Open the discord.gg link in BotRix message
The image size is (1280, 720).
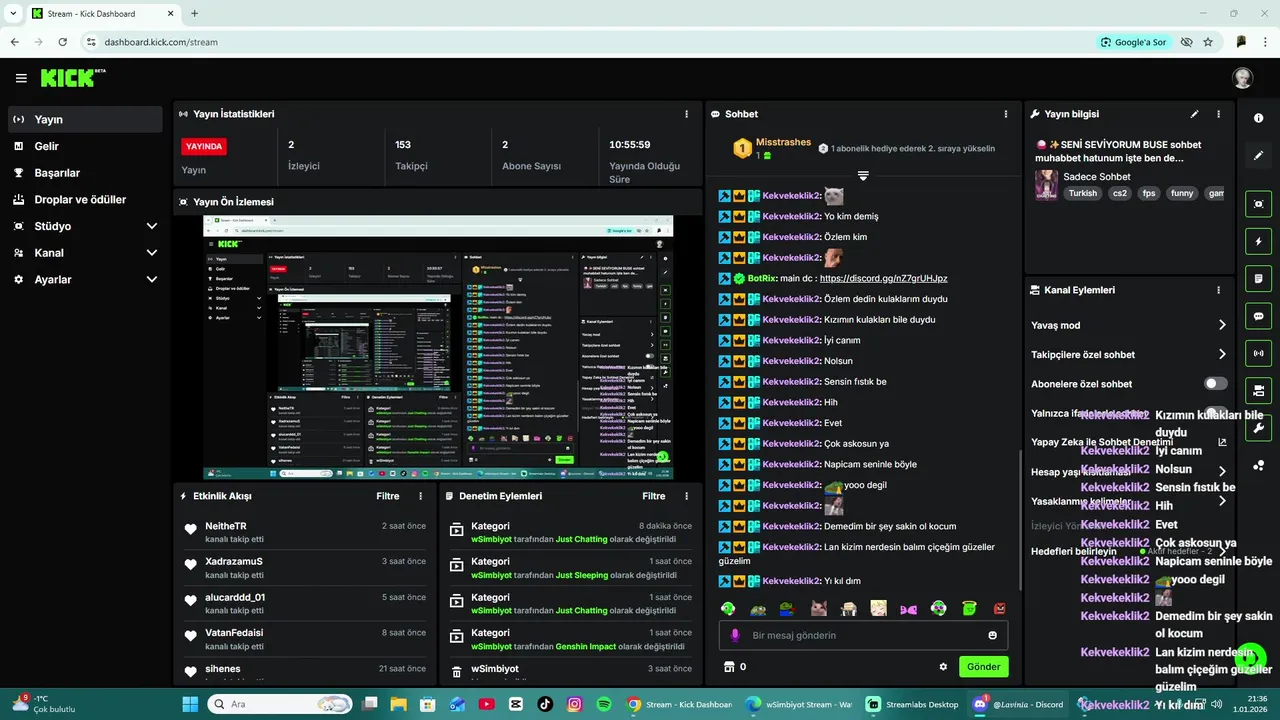click(x=883, y=278)
